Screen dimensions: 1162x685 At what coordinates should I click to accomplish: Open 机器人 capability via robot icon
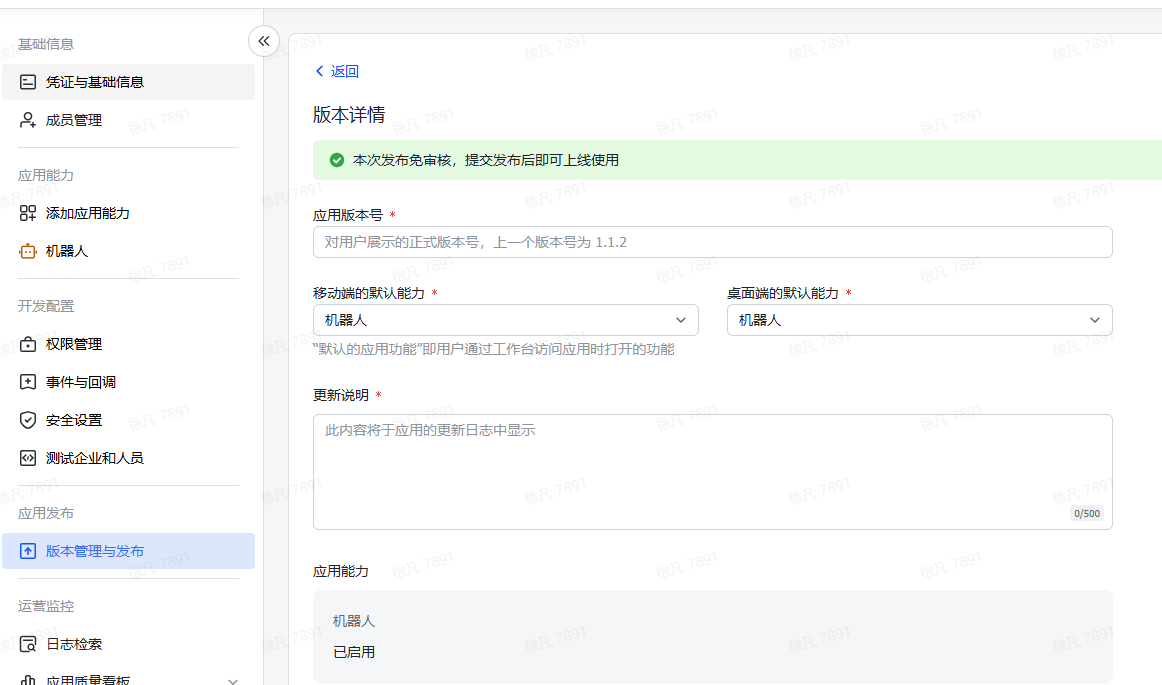[27, 251]
